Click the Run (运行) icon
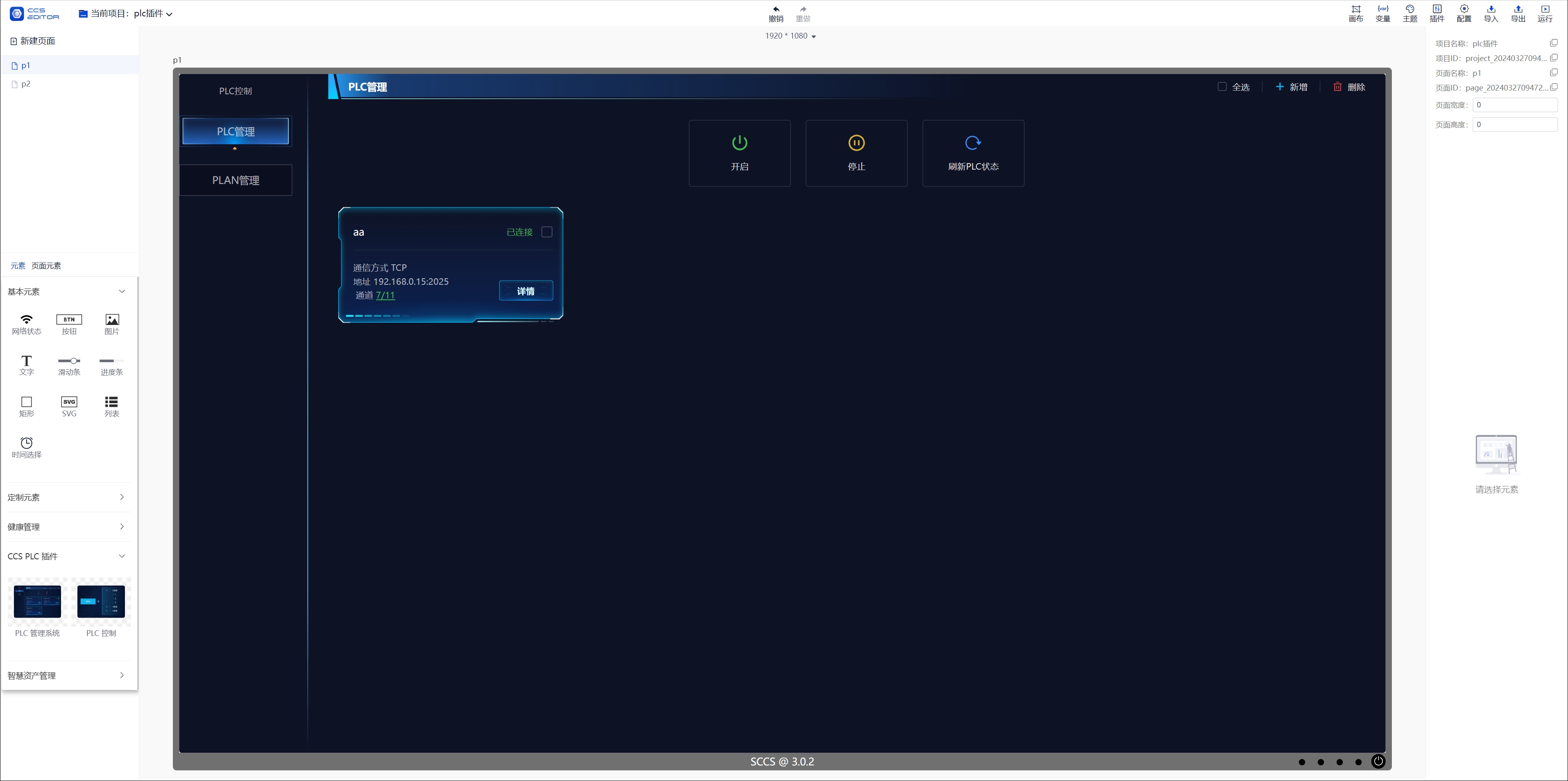1568x781 pixels. [x=1545, y=9]
